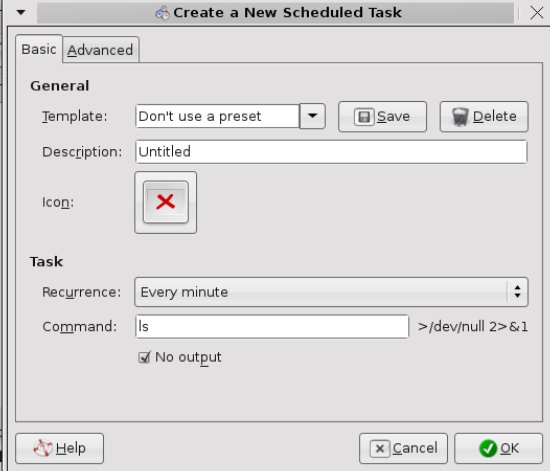This screenshot has width=550, height=471.
Task: Dismiss dialog using Cancel button text
Action: pyautogui.click(x=415, y=448)
